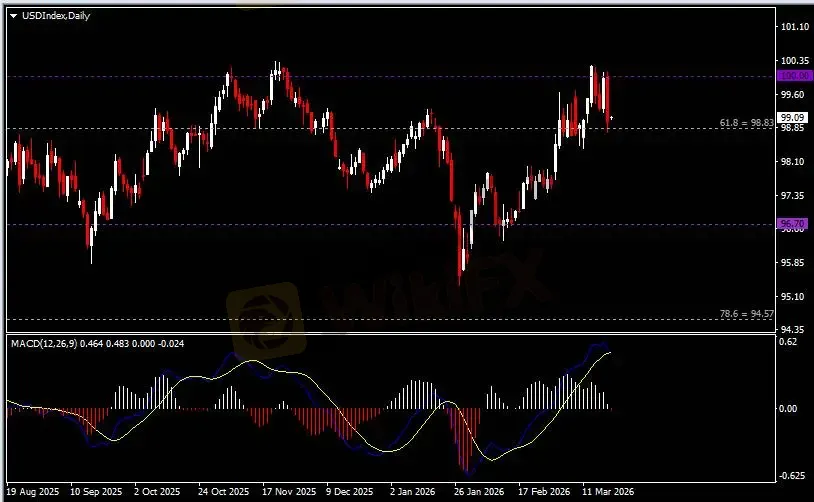The width and height of the screenshot is (814, 502).
Task: Click the MACD 0.00 scale value
Action: coord(788,408)
